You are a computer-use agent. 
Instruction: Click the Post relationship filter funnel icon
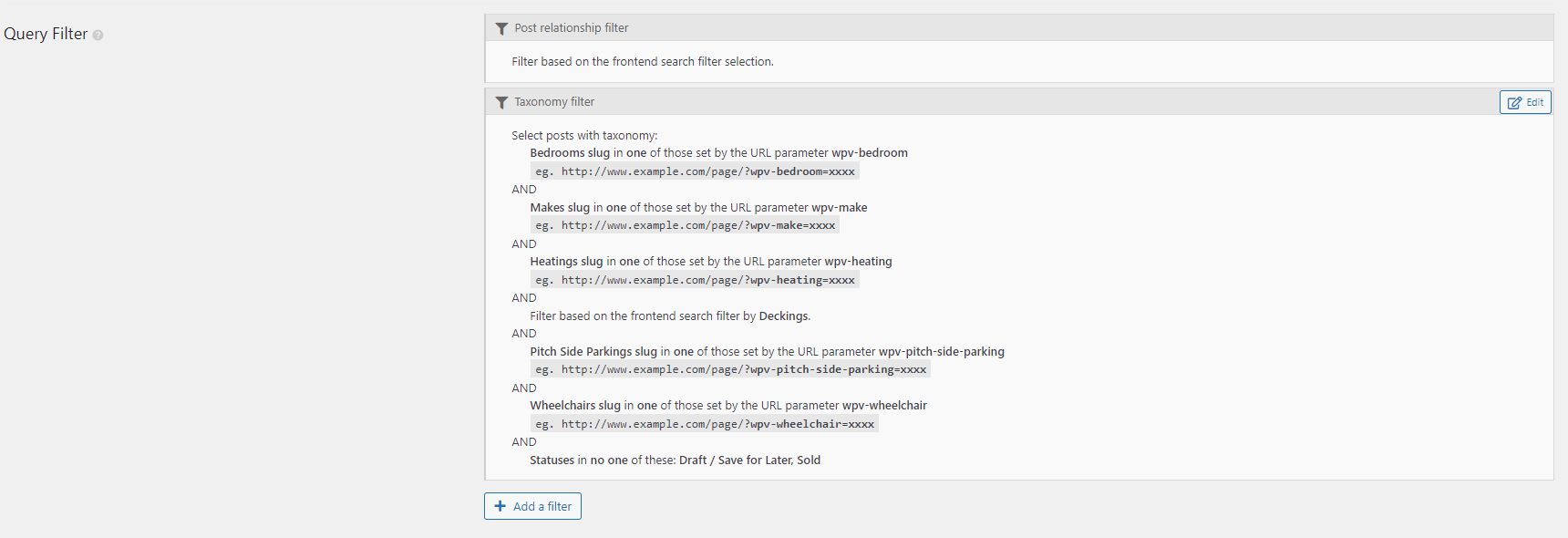501,28
